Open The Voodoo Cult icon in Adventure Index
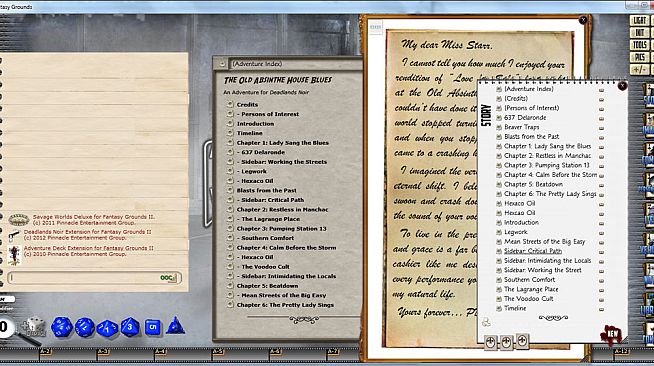The width and height of the screenshot is (654, 366). [230, 266]
